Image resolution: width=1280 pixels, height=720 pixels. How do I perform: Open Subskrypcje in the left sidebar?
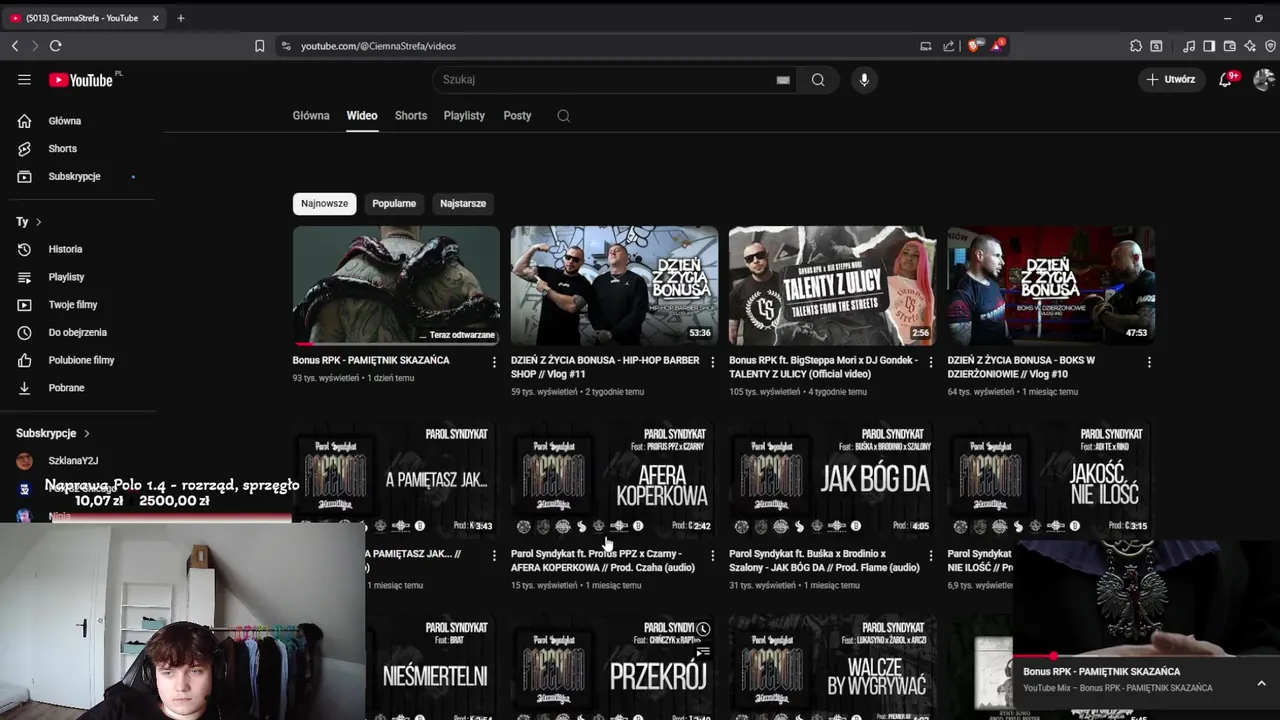74,177
